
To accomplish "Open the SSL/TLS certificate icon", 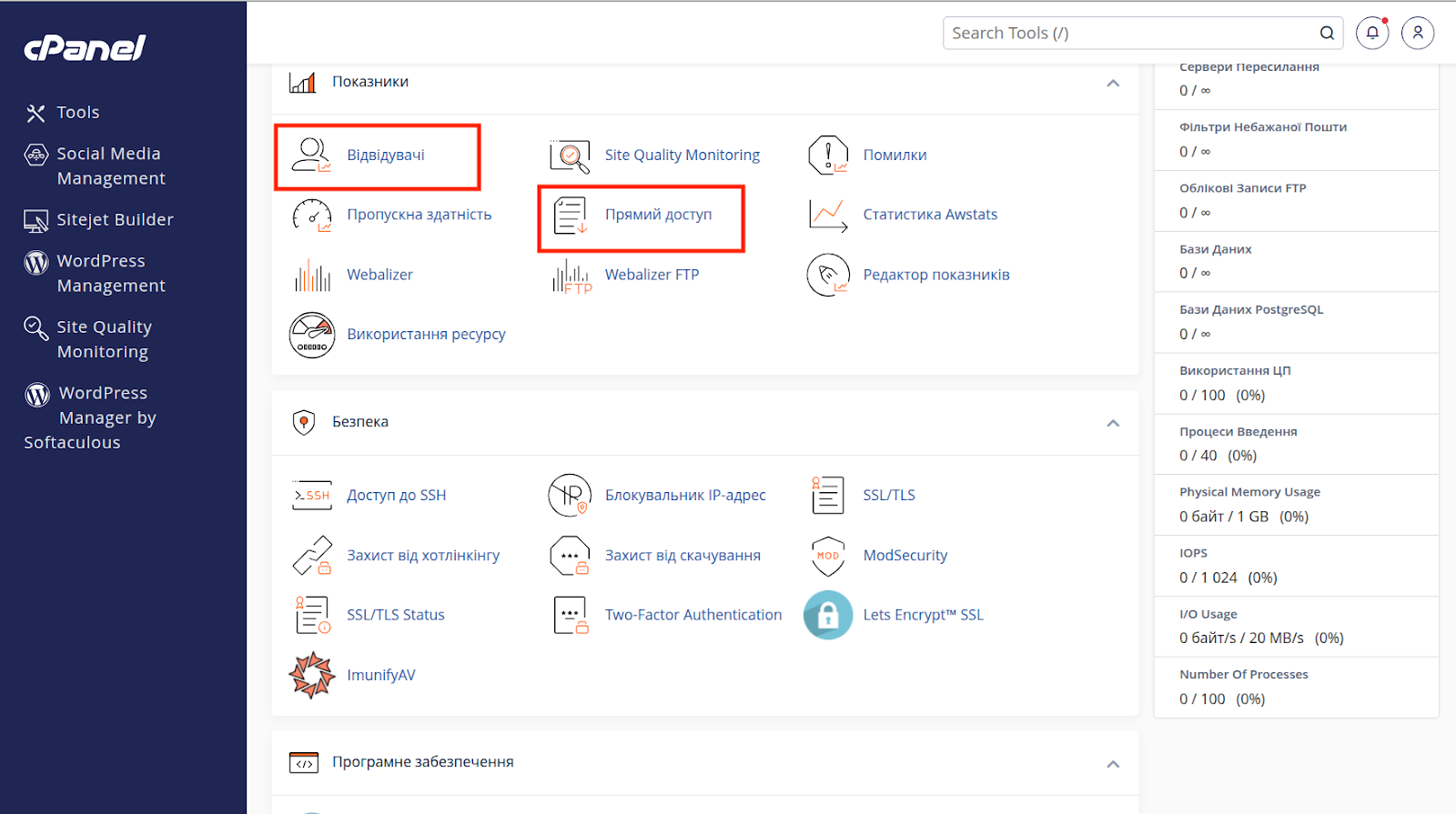I will (x=827, y=496).
